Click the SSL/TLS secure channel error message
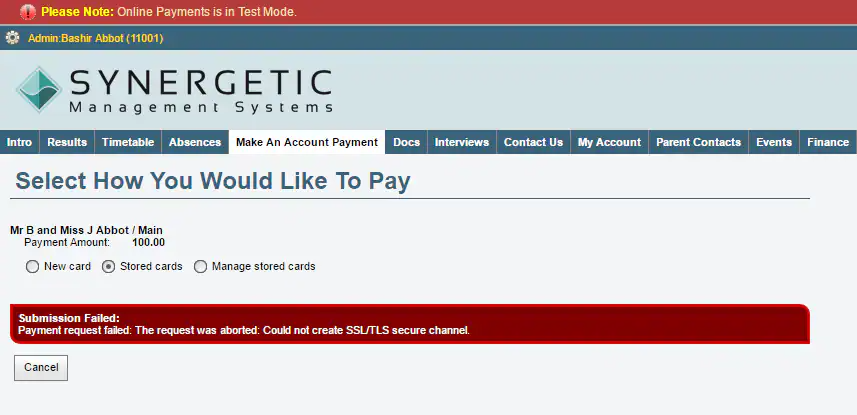The height and width of the screenshot is (415, 857). tap(244, 330)
